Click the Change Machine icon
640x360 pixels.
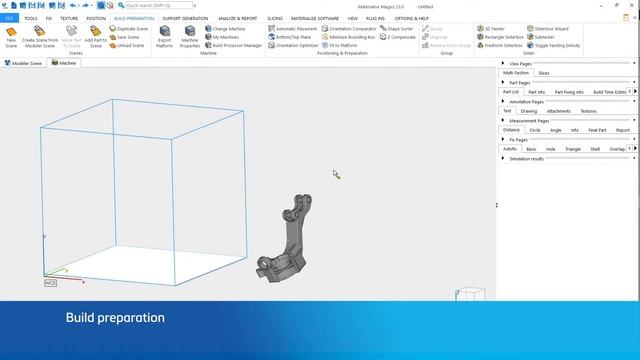point(208,29)
